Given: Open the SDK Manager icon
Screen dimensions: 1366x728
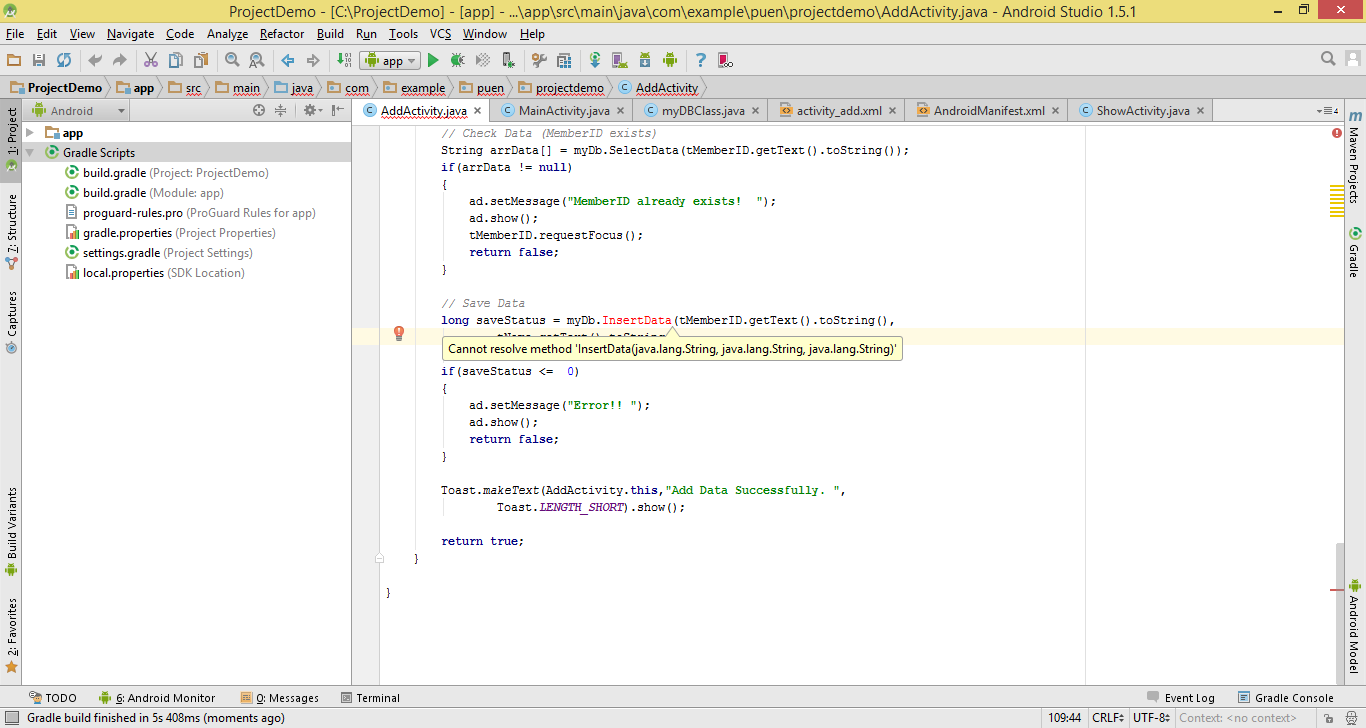Looking at the screenshot, I should [645, 60].
